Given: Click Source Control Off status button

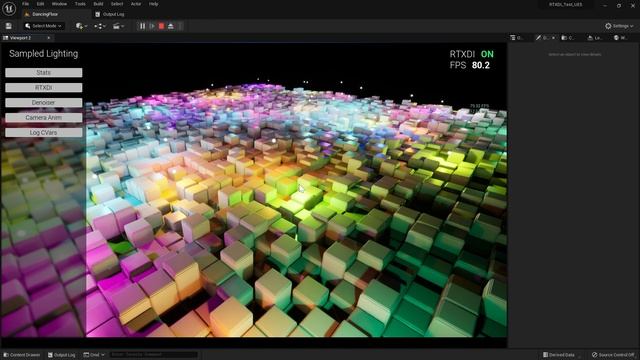Looking at the screenshot, I should pos(613,355).
